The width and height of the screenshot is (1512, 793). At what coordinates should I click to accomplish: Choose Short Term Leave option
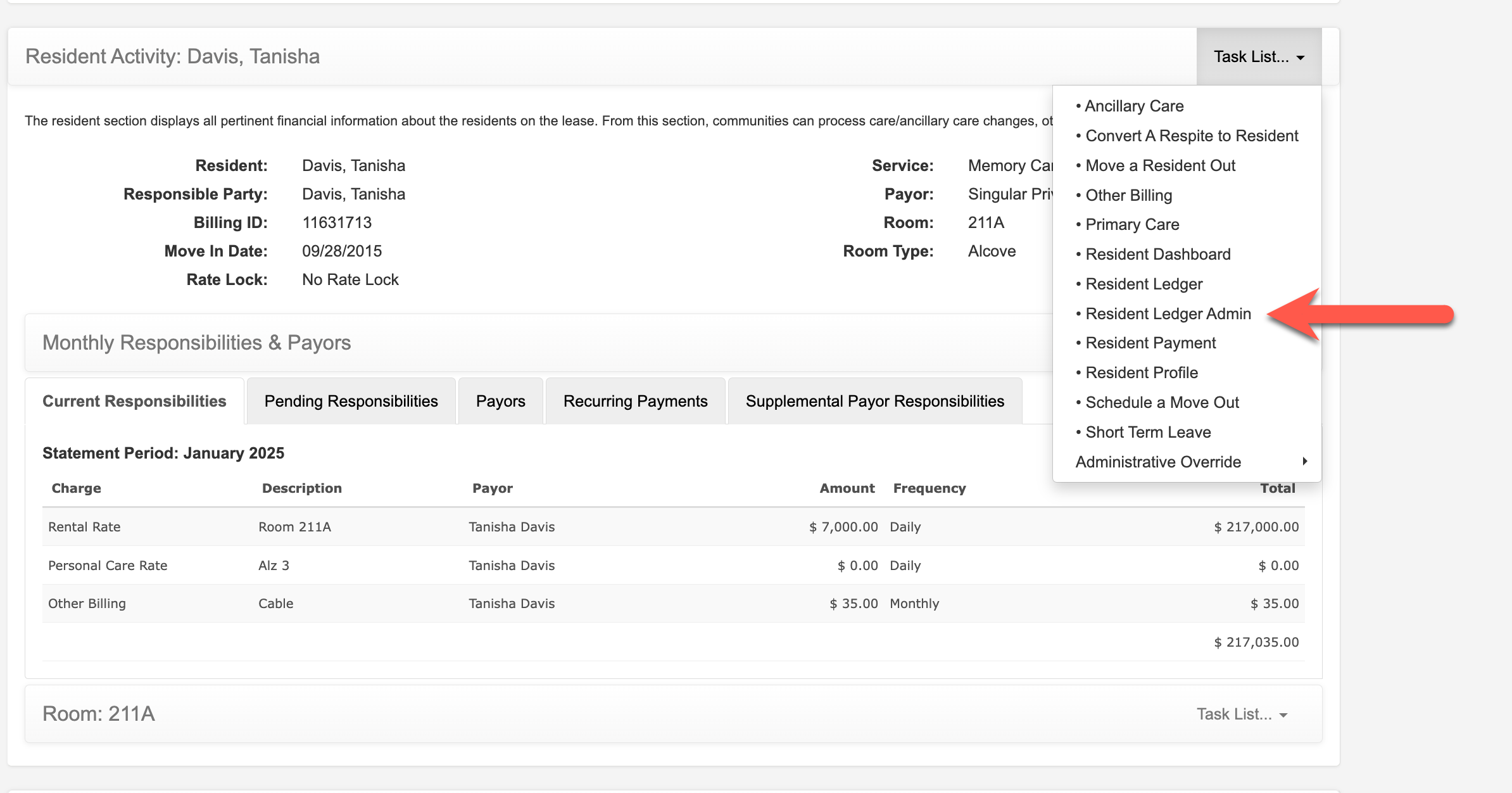click(x=1147, y=433)
